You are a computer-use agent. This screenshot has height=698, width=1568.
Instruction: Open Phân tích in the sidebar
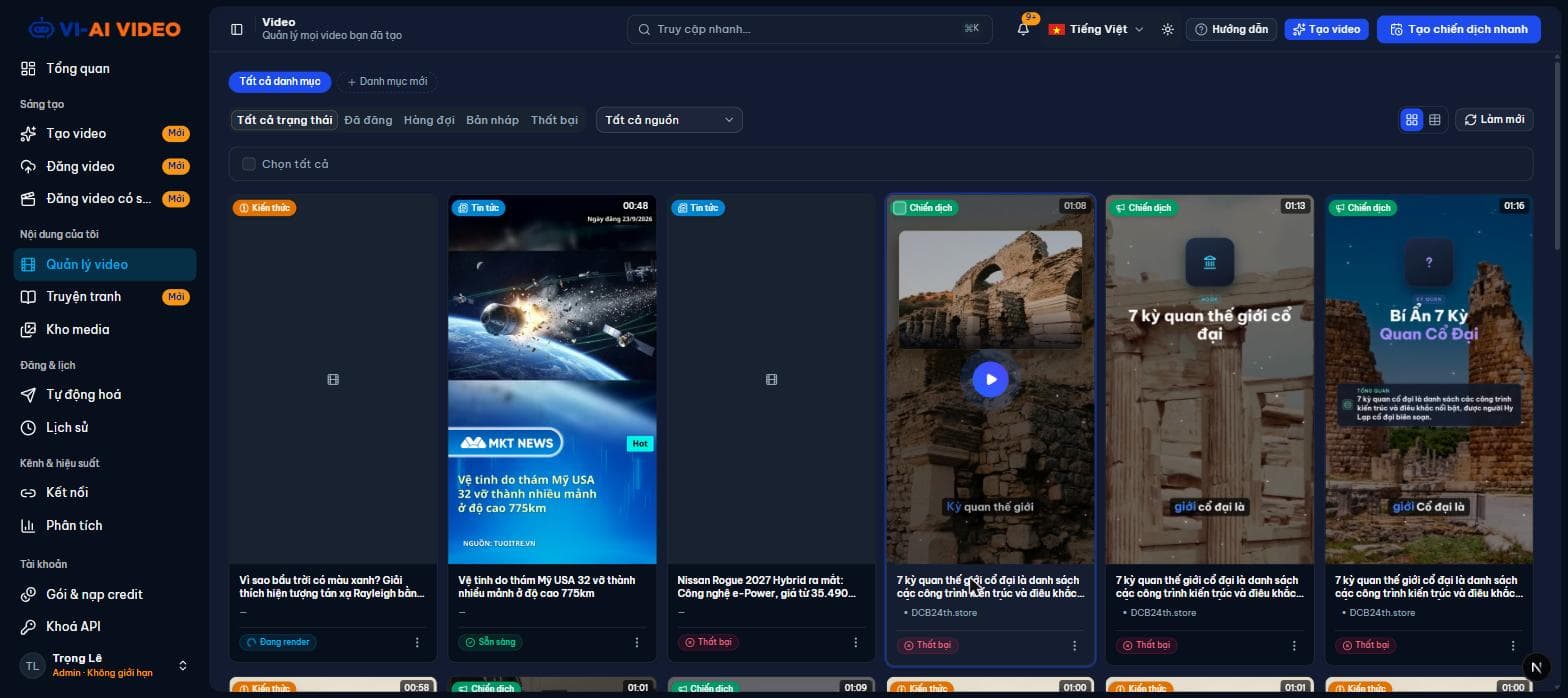105,525
